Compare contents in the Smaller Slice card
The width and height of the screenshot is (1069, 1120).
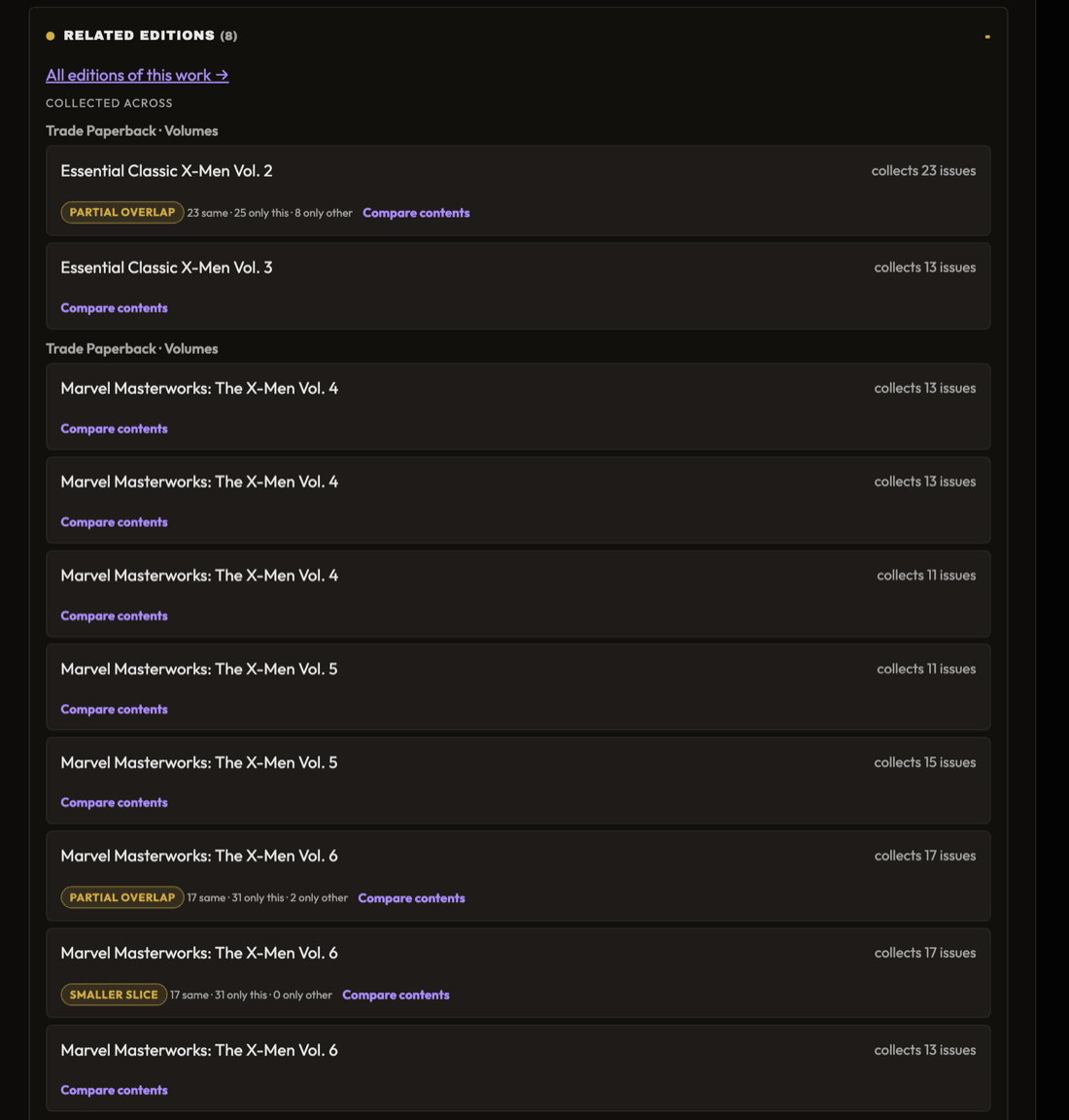click(x=396, y=995)
